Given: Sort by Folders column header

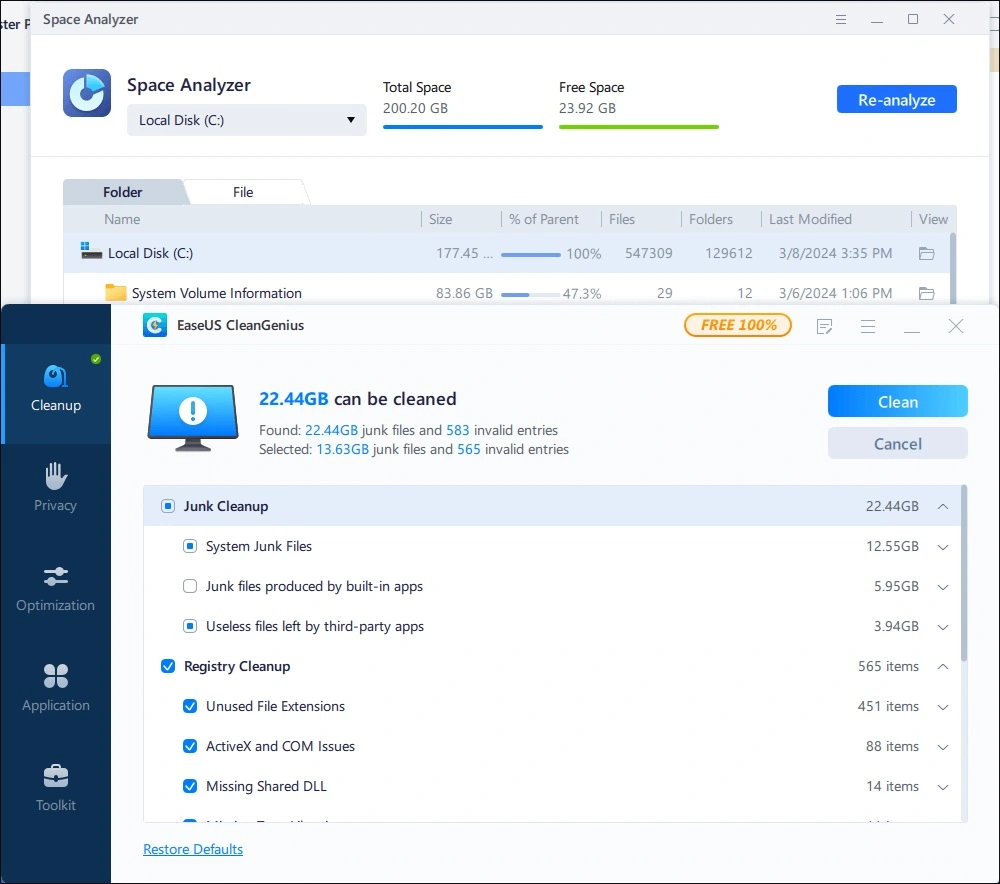Looking at the screenshot, I should pyautogui.click(x=710, y=219).
